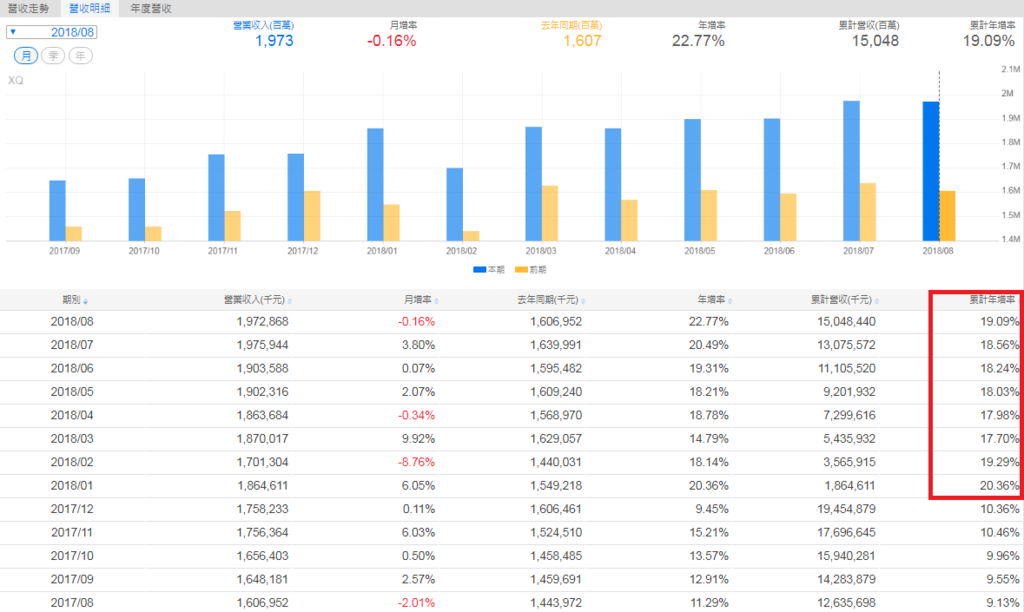1024x612 pixels.
Task: Select the blue bar for 2017/12
Action: [296, 197]
